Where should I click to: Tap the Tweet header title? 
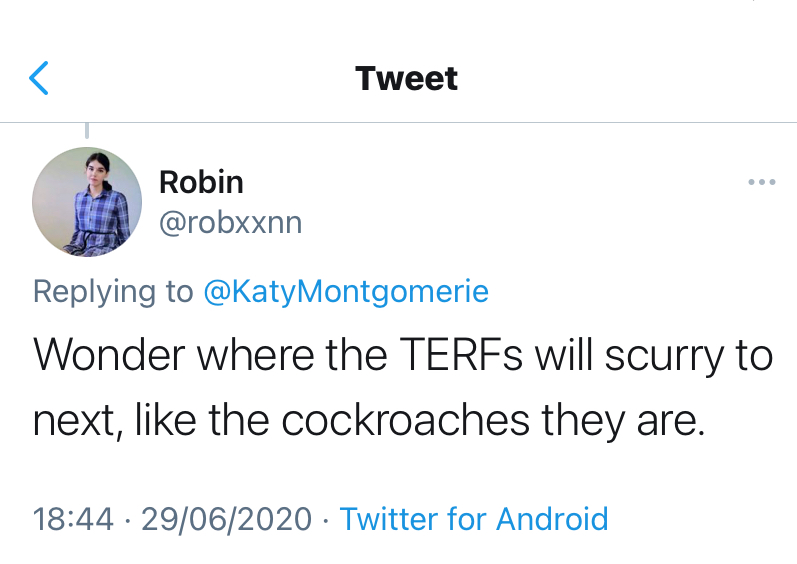(x=406, y=79)
